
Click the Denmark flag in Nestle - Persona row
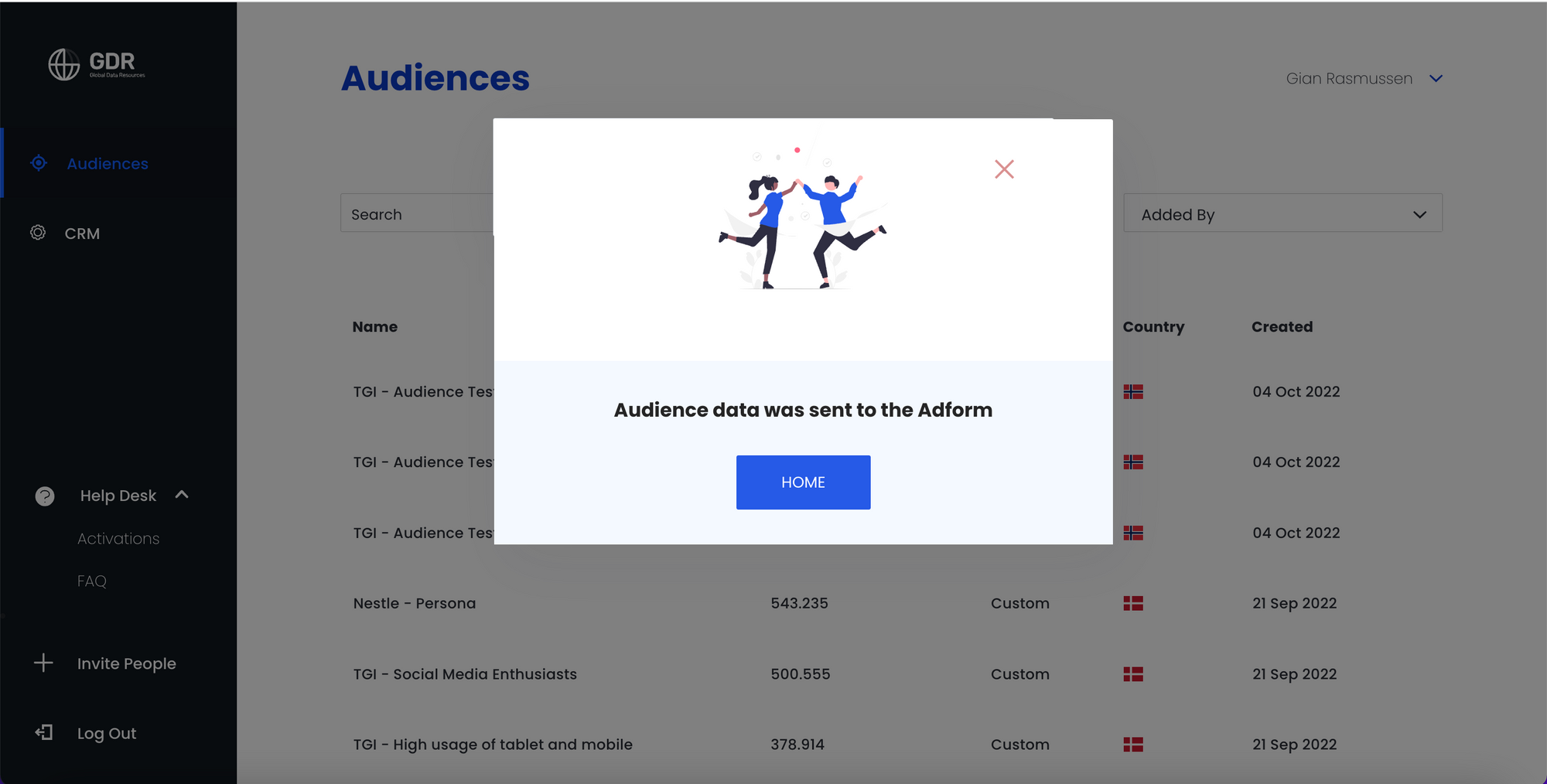pos(1133,603)
